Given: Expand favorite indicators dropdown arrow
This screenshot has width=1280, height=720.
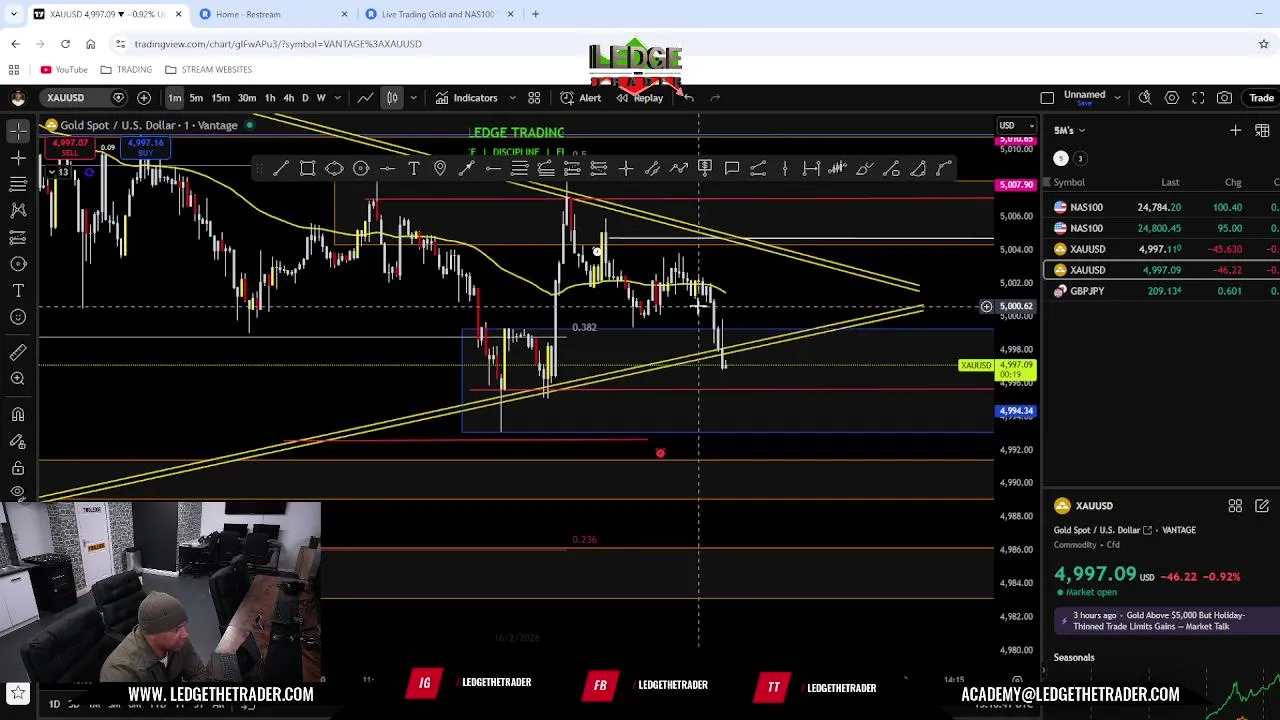Looking at the screenshot, I should (511, 97).
